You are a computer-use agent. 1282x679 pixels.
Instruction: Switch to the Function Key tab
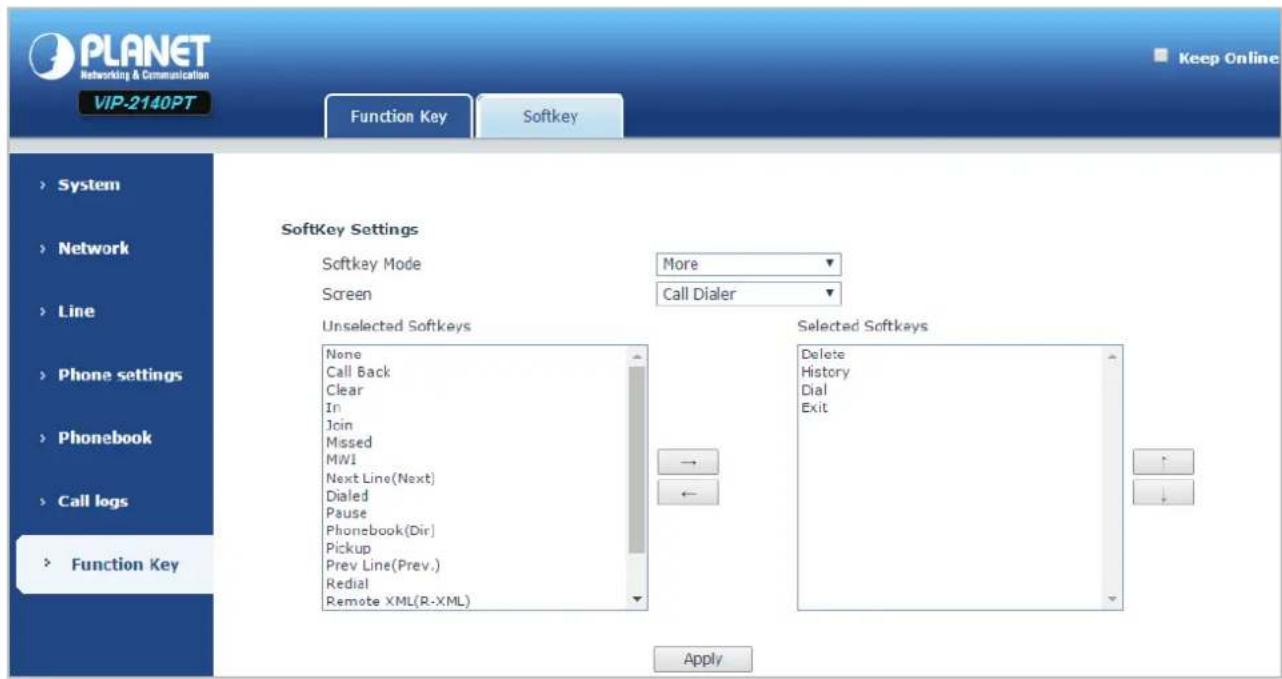point(398,117)
